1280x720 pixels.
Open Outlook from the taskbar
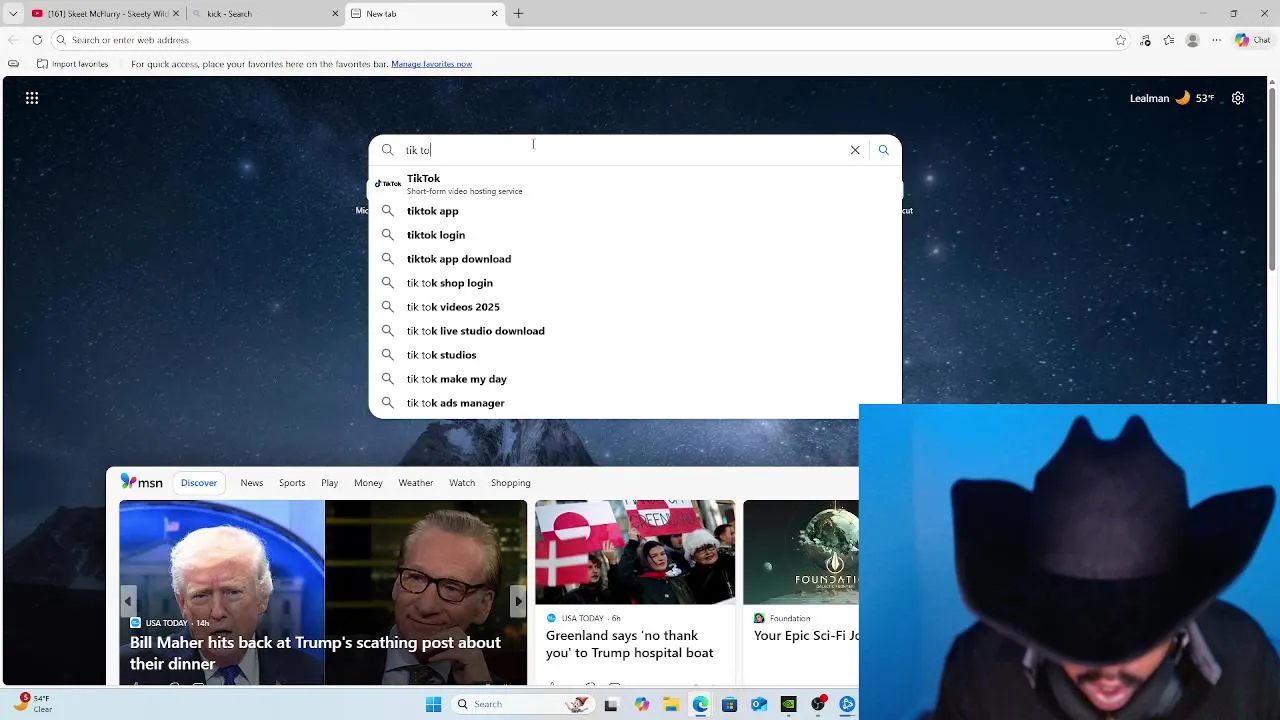pos(759,704)
